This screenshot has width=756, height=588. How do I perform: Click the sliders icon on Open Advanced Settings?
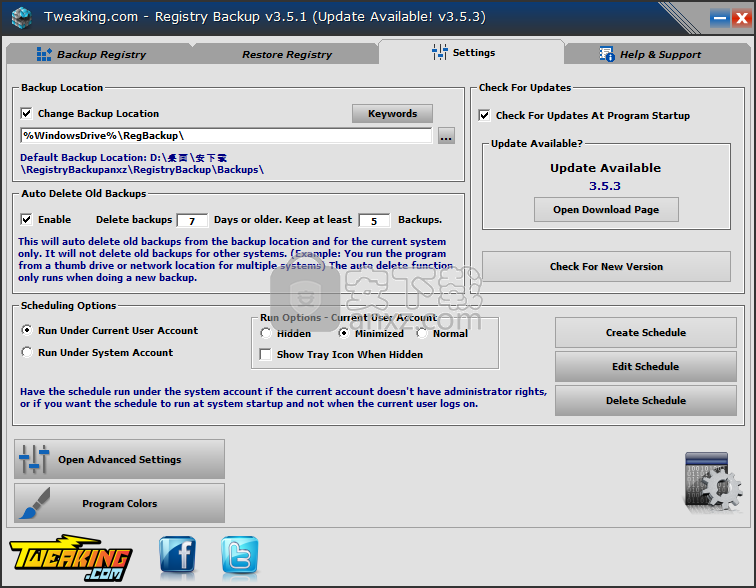[34, 459]
